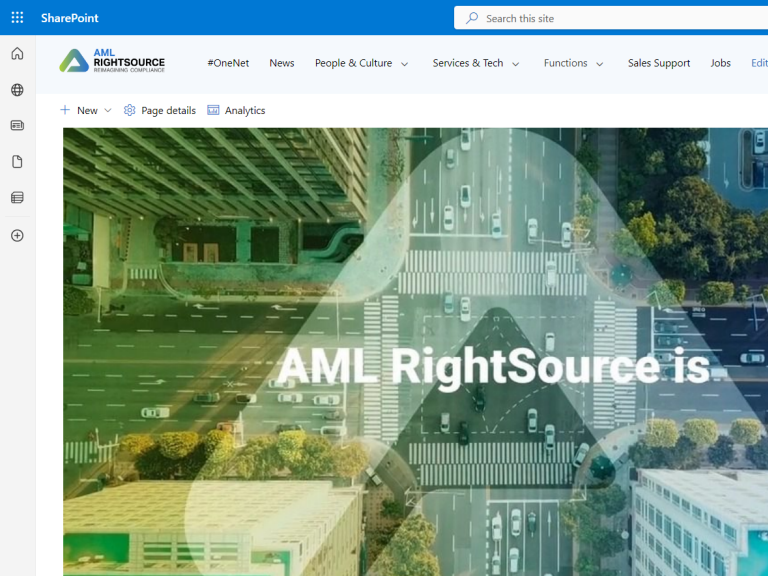The width and height of the screenshot is (768, 576).
Task: Open the app launcher waffle icon
Action: pos(17,18)
